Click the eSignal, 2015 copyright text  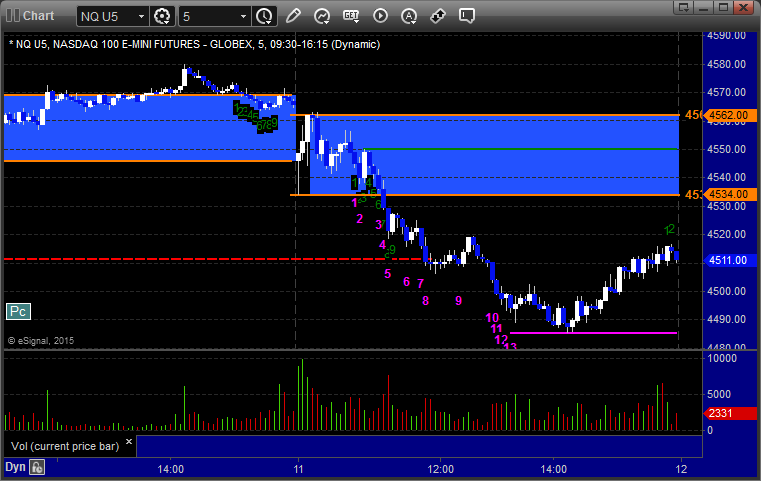[41, 341]
